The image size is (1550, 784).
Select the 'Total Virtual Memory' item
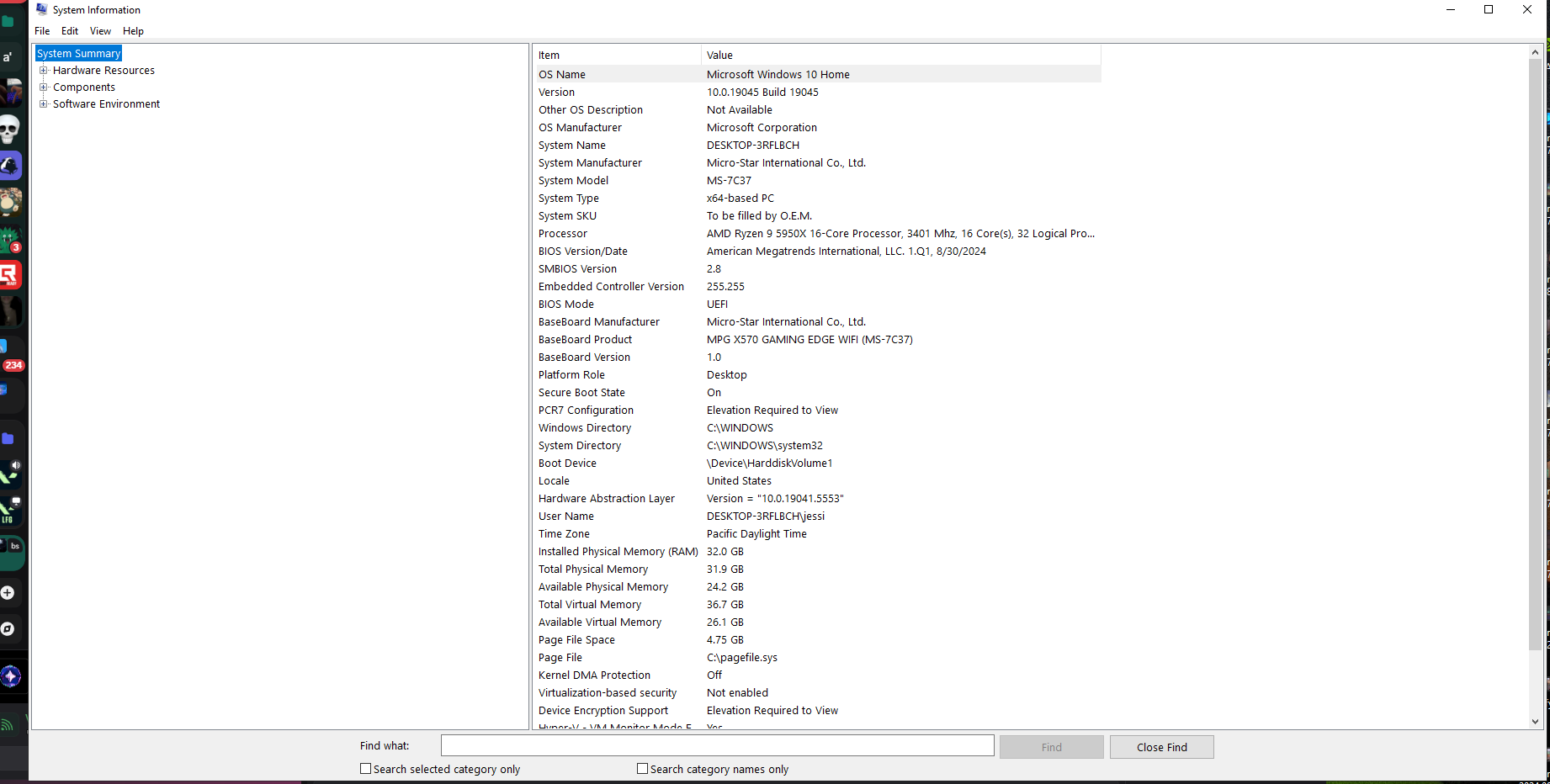tap(590, 605)
